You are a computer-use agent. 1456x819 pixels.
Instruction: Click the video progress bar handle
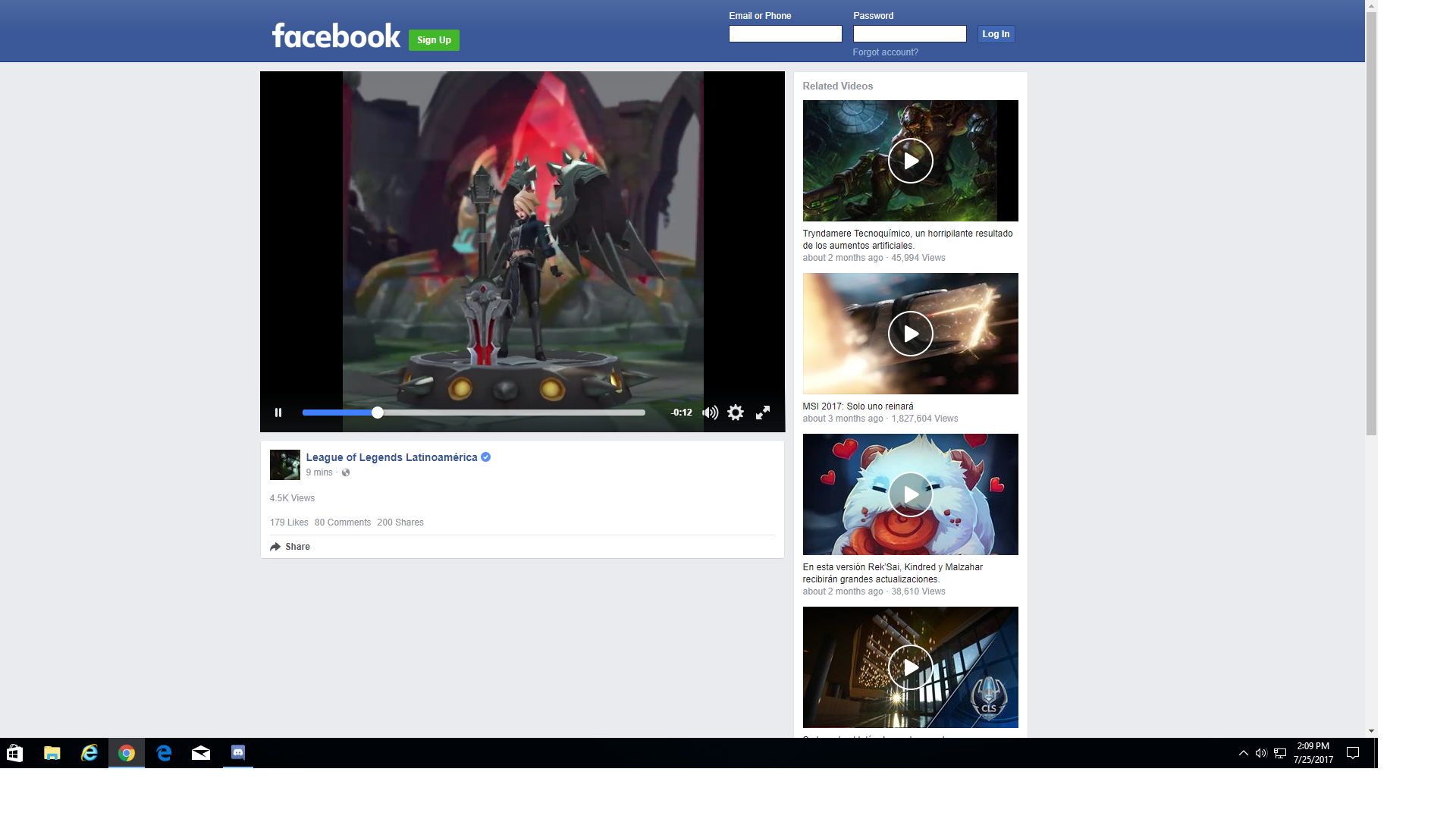click(x=378, y=413)
